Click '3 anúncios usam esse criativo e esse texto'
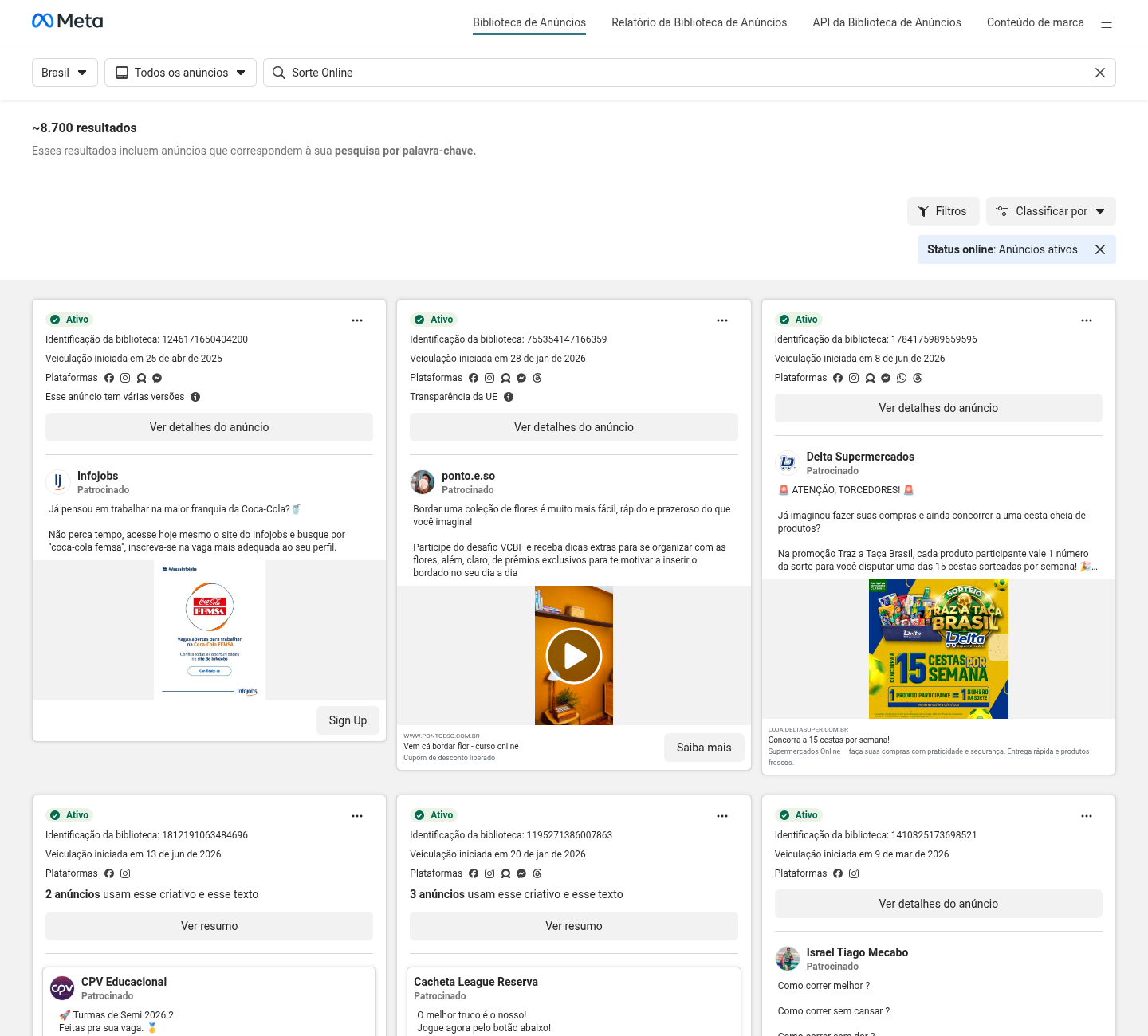 click(517, 894)
